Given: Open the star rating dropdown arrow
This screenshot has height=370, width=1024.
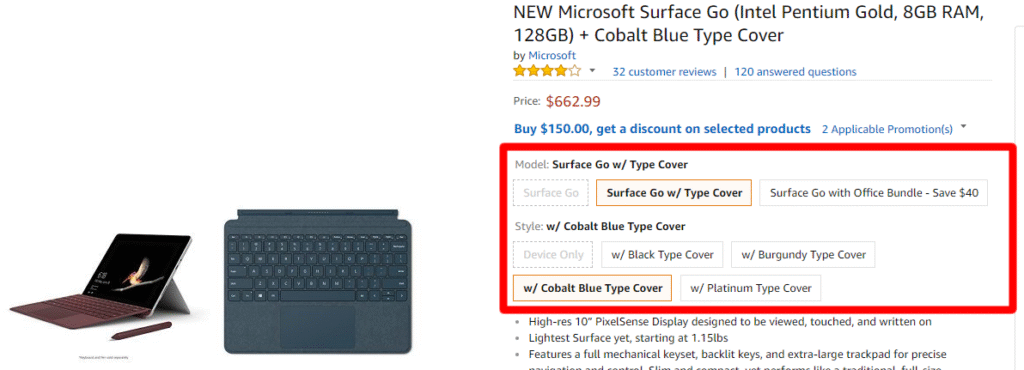Looking at the screenshot, I should [592, 70].
